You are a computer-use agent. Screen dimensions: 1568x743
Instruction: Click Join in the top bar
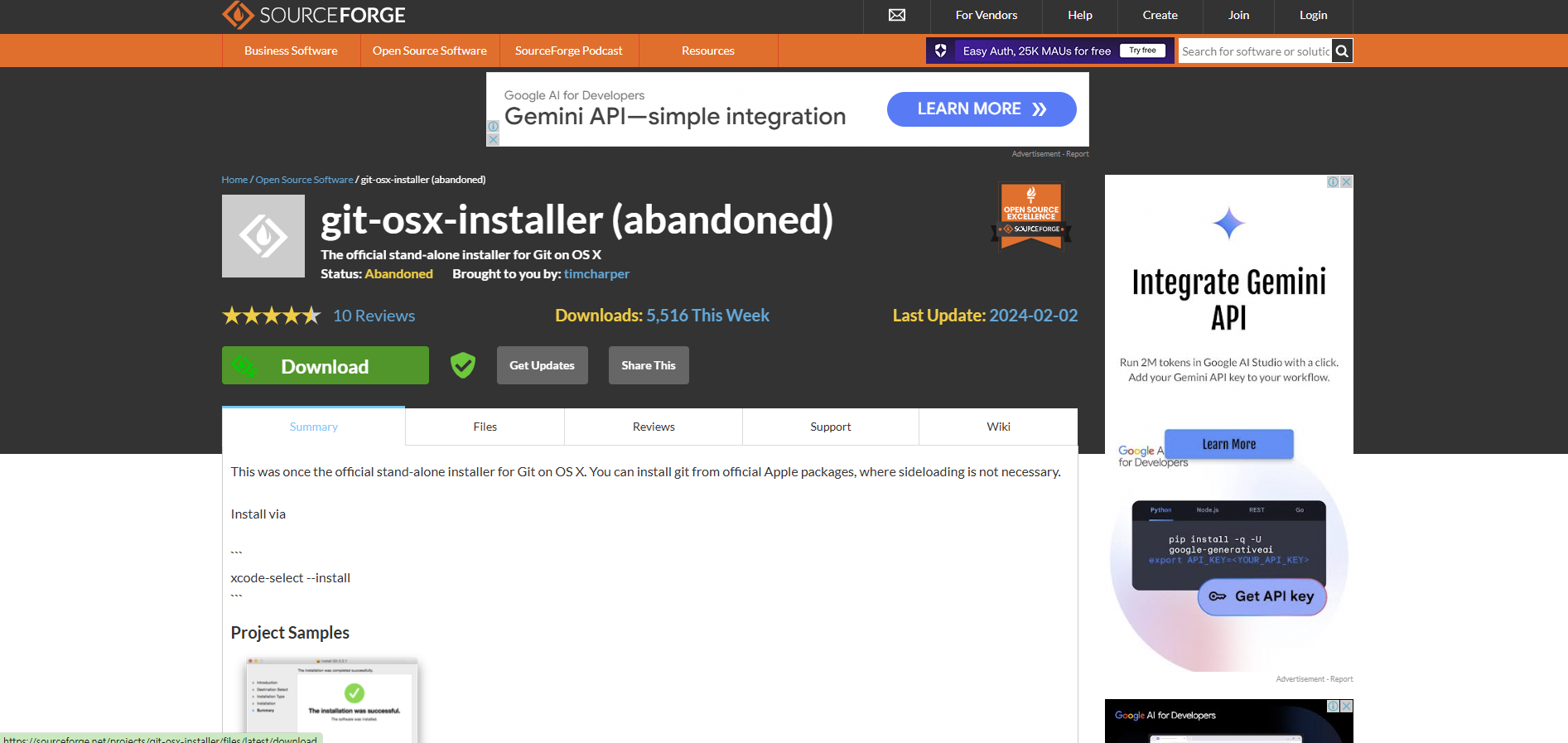1238,15
